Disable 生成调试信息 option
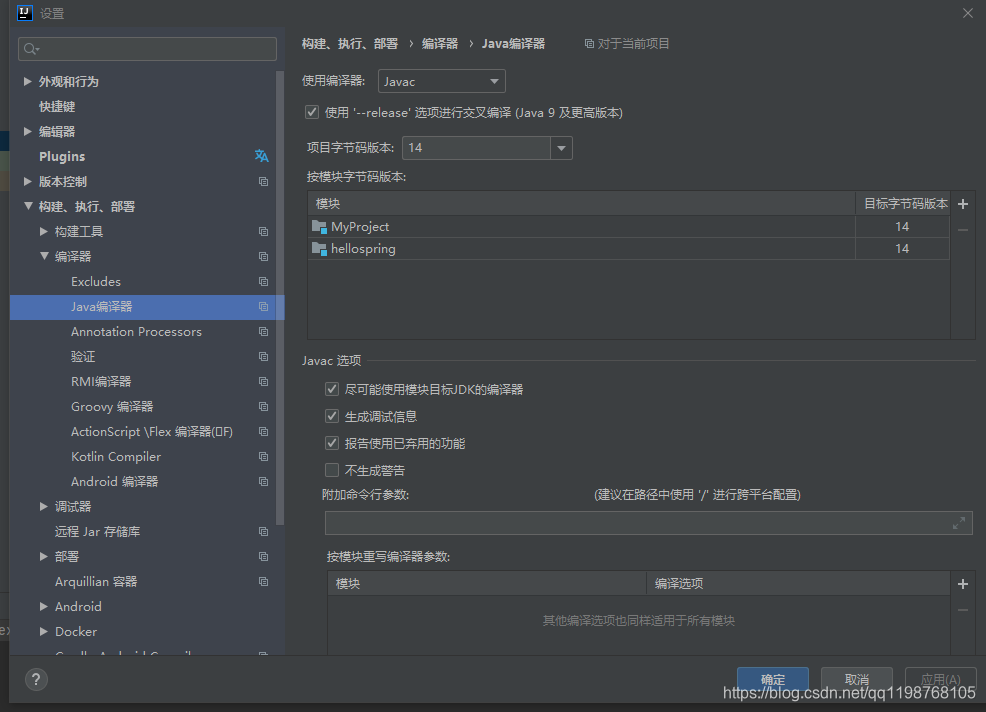This screenshot has width=986, height=712. pyautogui.click(x=332, y=416)
